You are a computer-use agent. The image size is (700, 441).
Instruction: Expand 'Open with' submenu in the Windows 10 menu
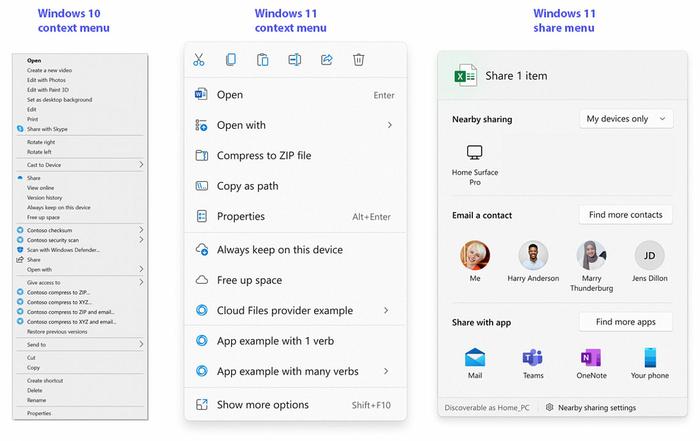tap(141, 269)
